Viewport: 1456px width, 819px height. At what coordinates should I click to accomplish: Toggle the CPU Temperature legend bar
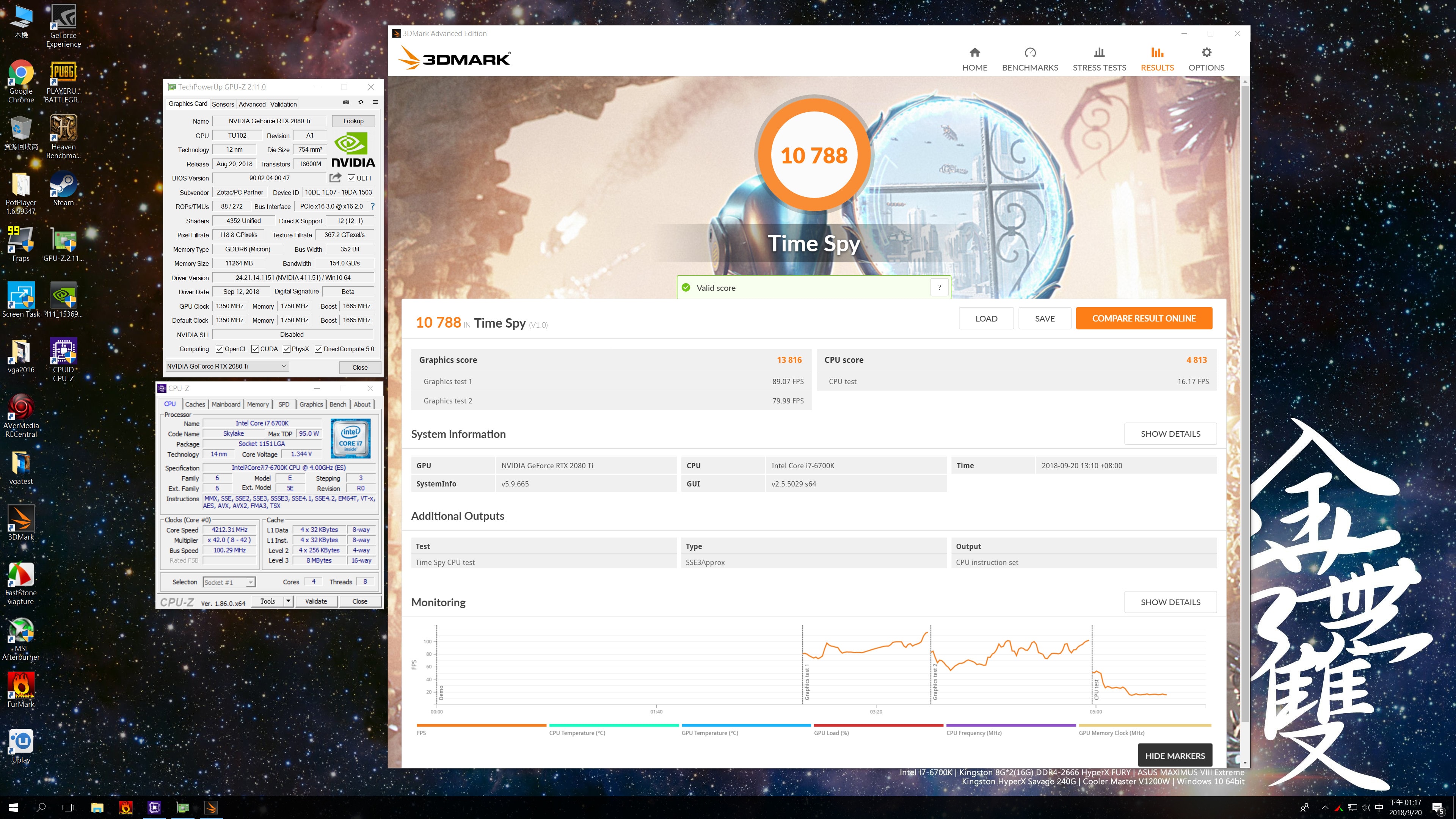pos(613,725)
